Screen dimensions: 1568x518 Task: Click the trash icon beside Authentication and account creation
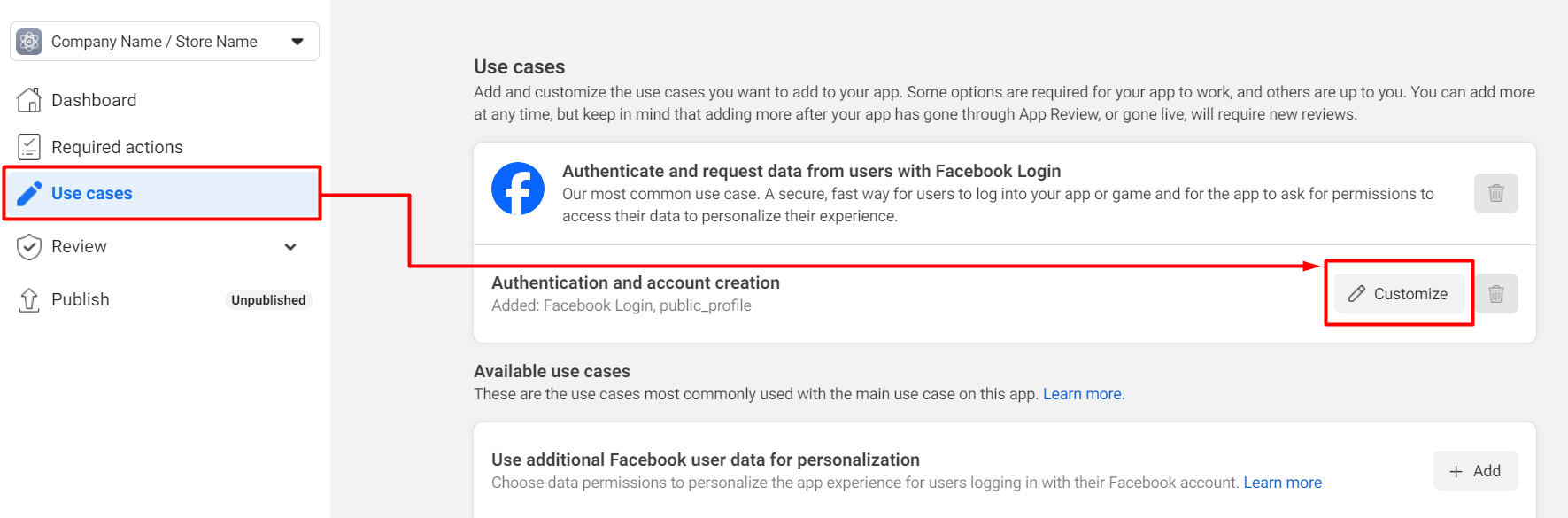click(x=1496, y=293)
